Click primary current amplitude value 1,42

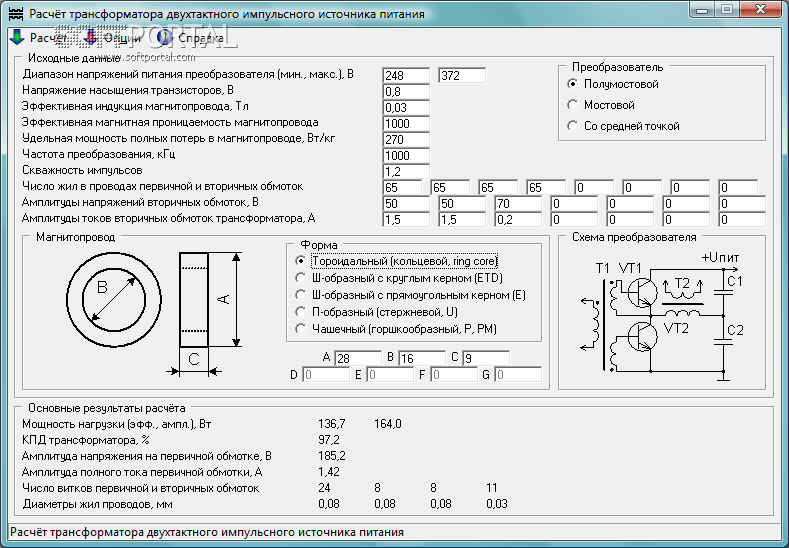pos(329,472)
